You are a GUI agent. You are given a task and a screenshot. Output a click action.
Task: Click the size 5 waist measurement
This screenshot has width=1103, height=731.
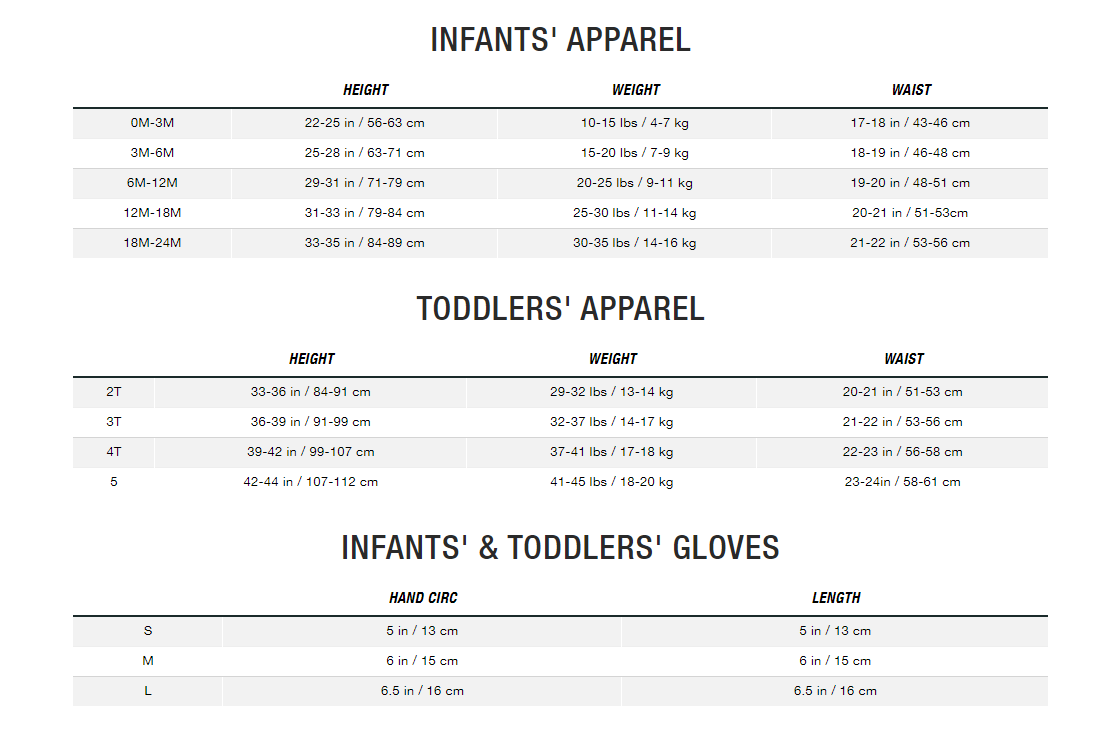[903, 482]
